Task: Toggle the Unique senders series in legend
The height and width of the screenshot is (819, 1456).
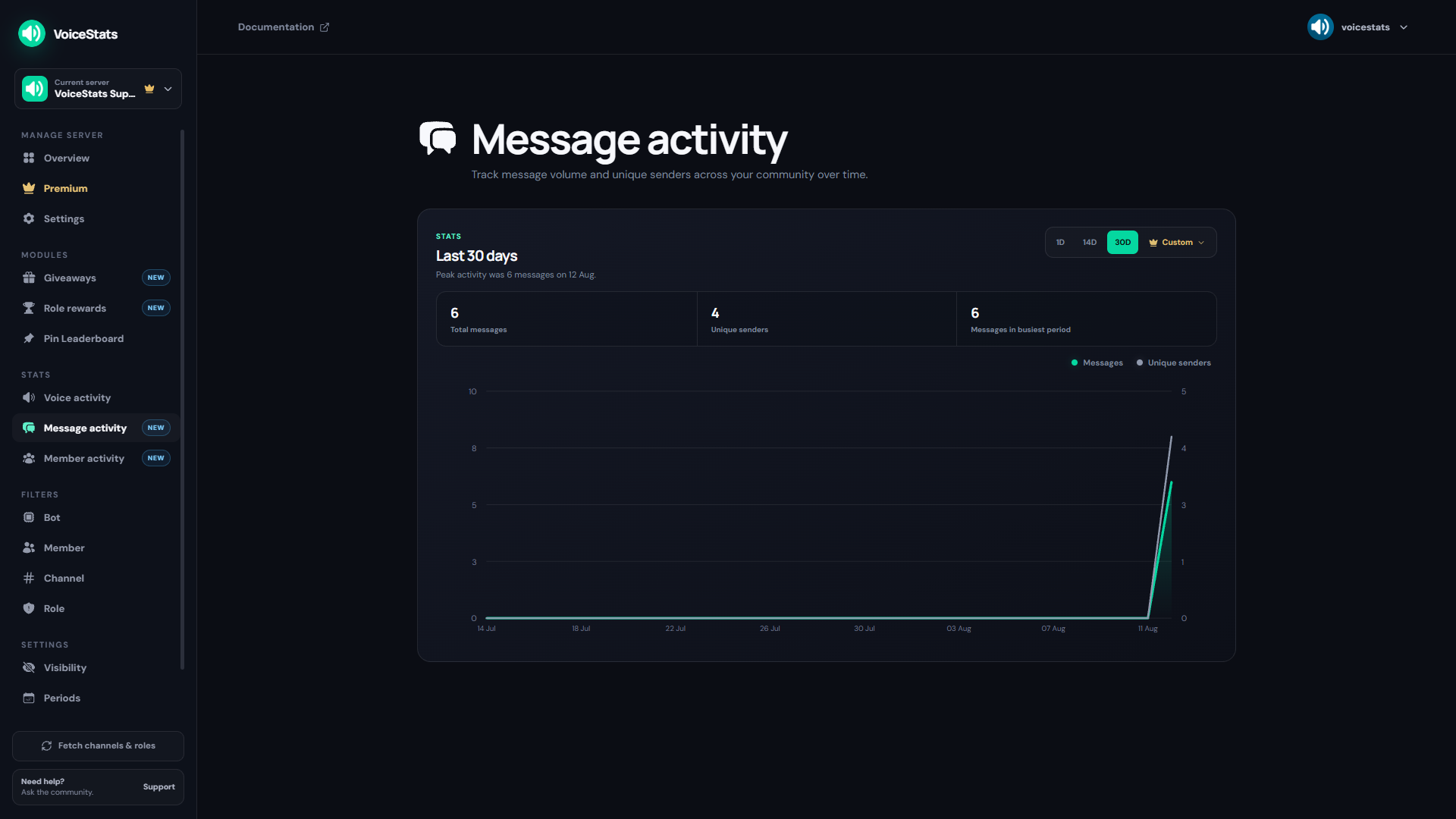Action: click(1173, 362)
